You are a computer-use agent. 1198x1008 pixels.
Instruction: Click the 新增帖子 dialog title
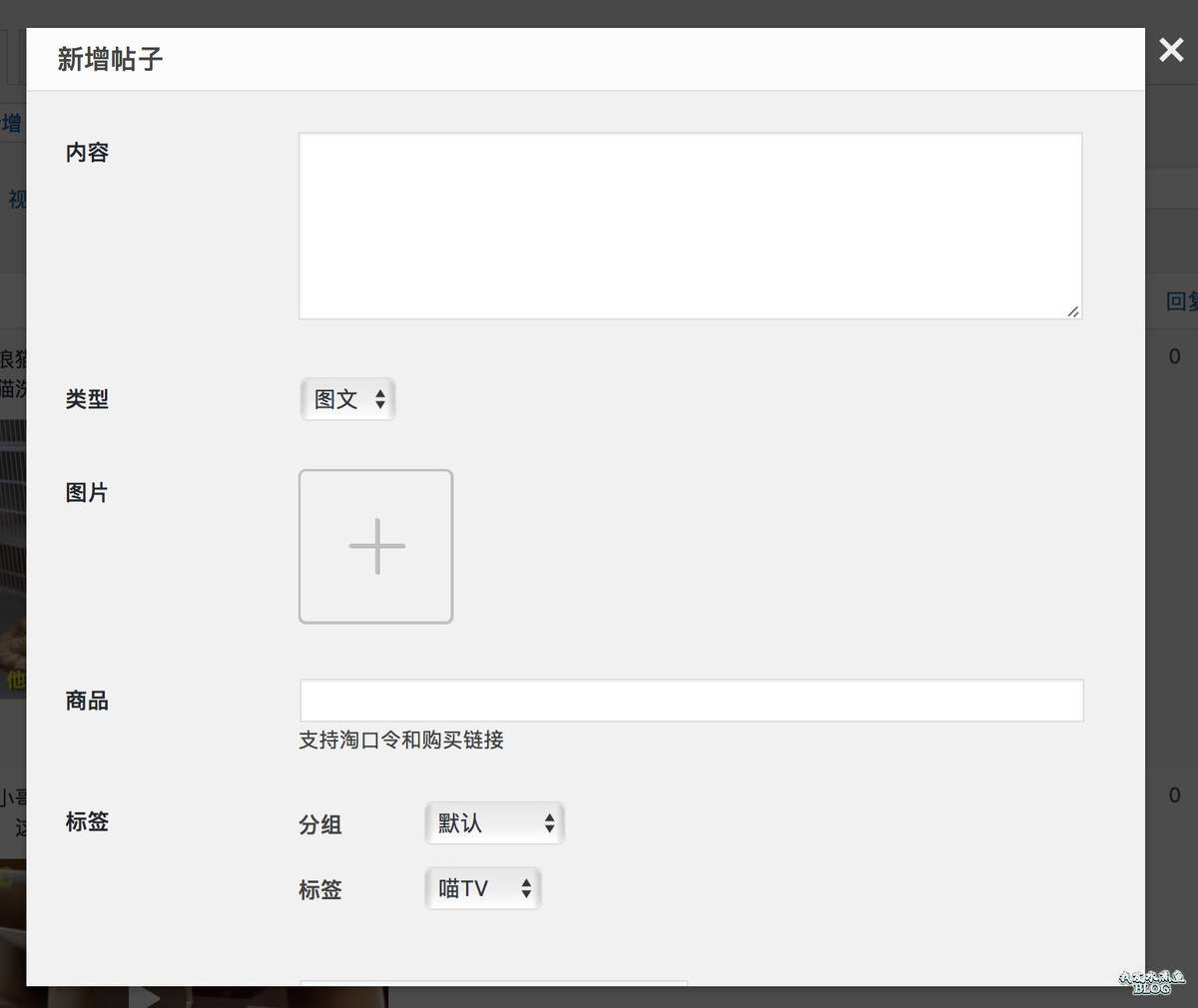point(110,60)
